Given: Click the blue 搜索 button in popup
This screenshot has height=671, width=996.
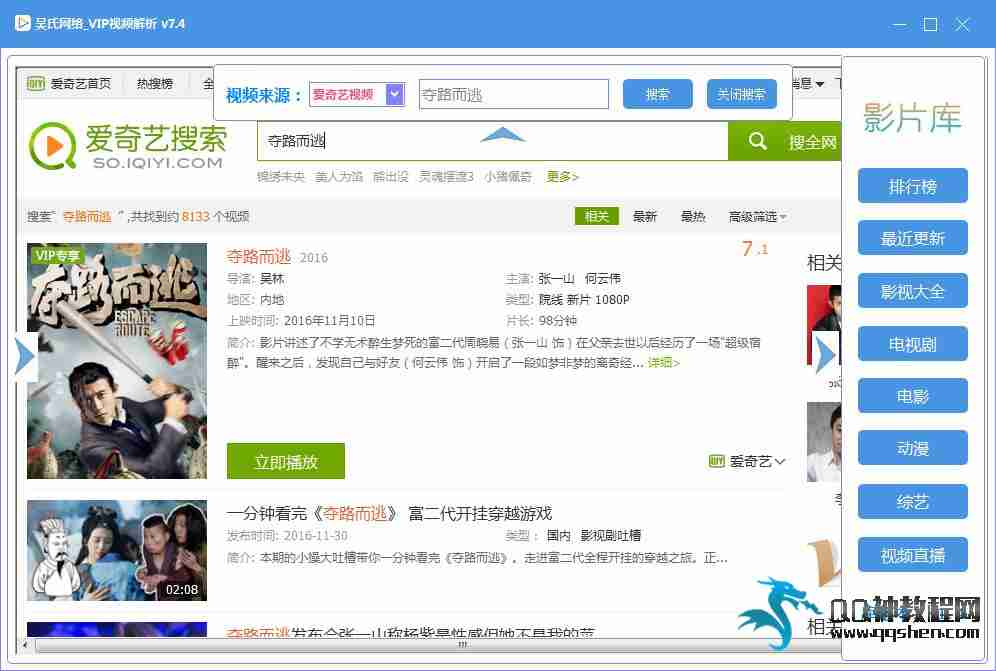Looking at the screenshot, I should click(657, 95).
